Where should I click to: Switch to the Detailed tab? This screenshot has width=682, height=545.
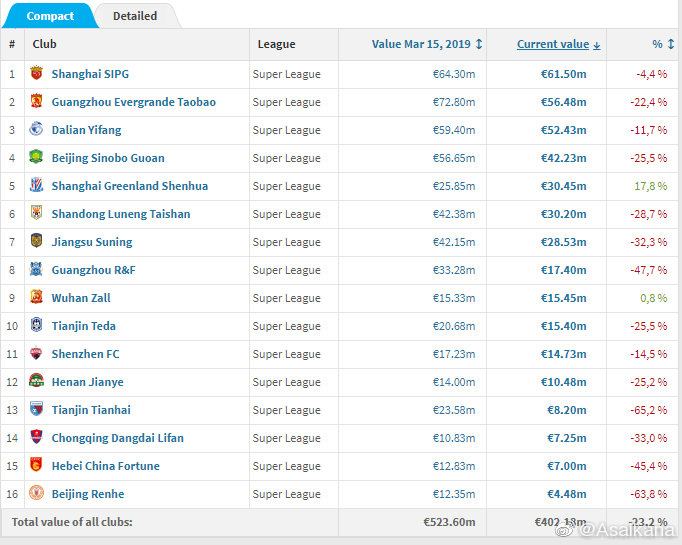coord(135,16)
